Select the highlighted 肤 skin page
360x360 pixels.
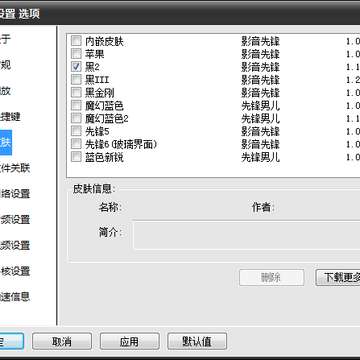tap(6, 142)
